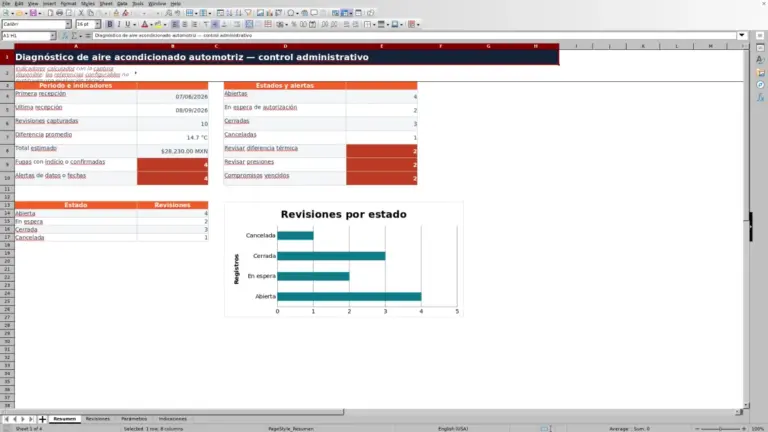The height and width of the screenshot is (432, 768).
Task: Open the Format menu
Action: [x=68, y=3]
